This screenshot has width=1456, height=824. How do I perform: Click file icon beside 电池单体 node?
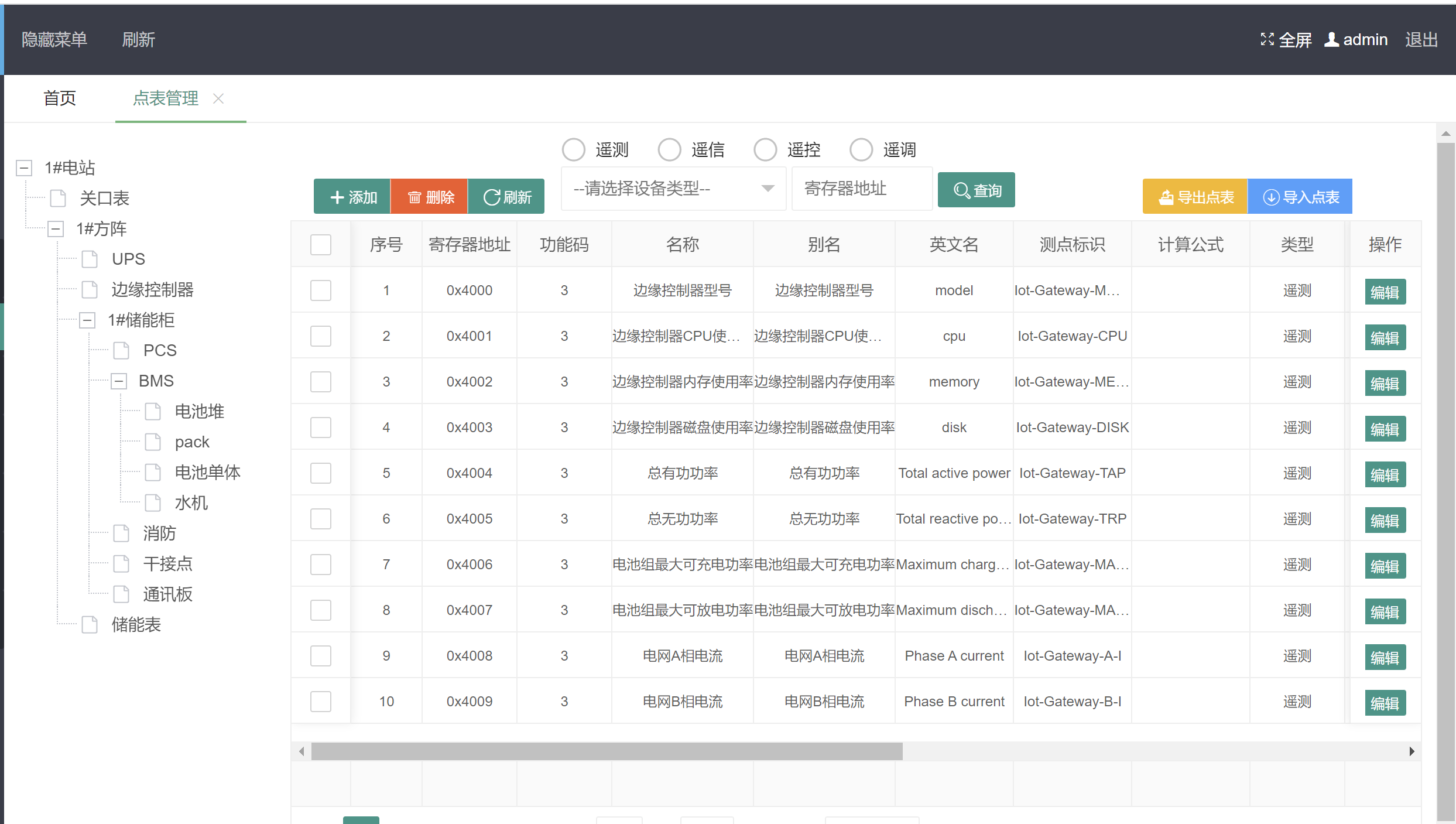153,472
